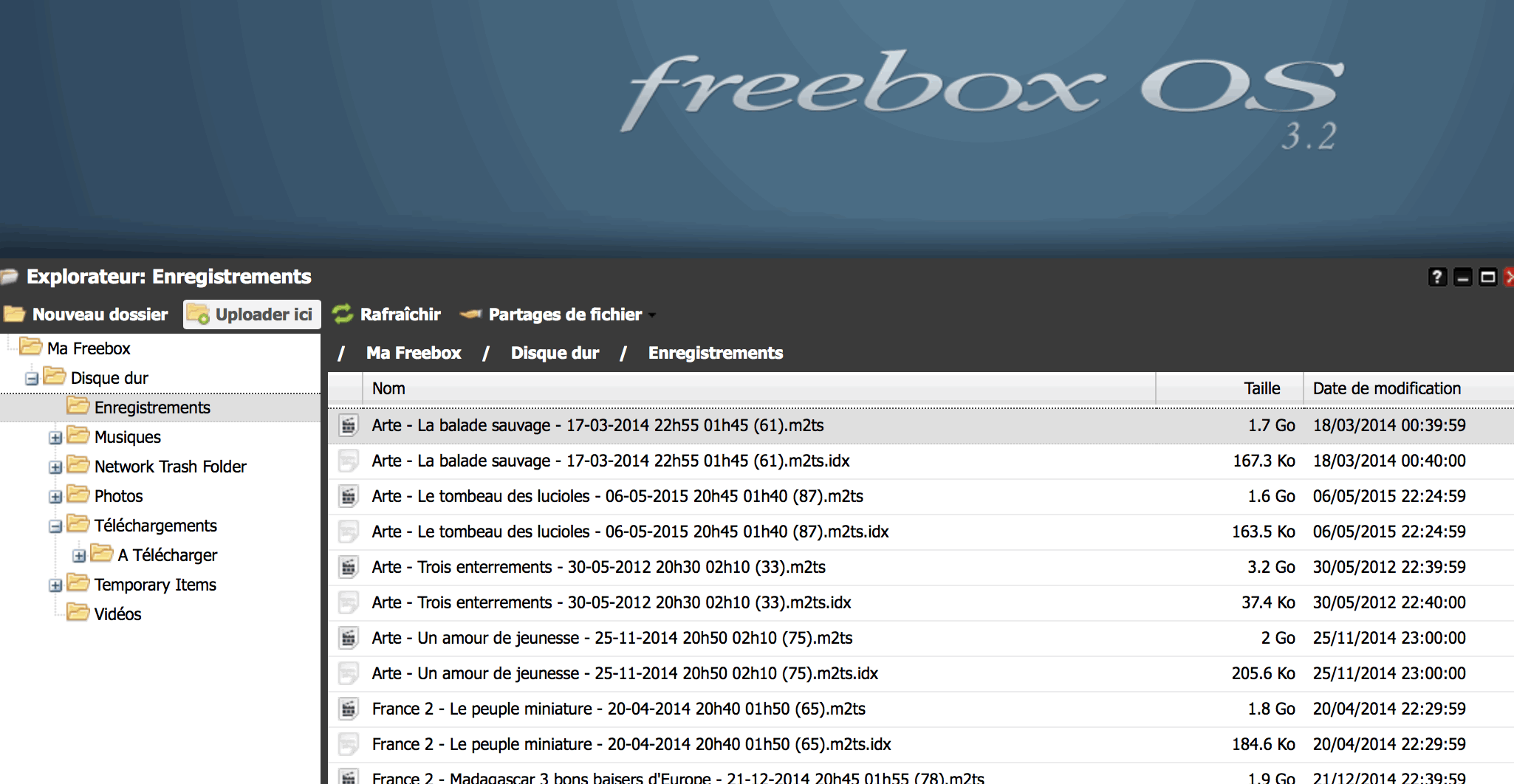Screen dimensions: 1514x784
Task: Click the Uploader ici folder icon
Action: 198,314
